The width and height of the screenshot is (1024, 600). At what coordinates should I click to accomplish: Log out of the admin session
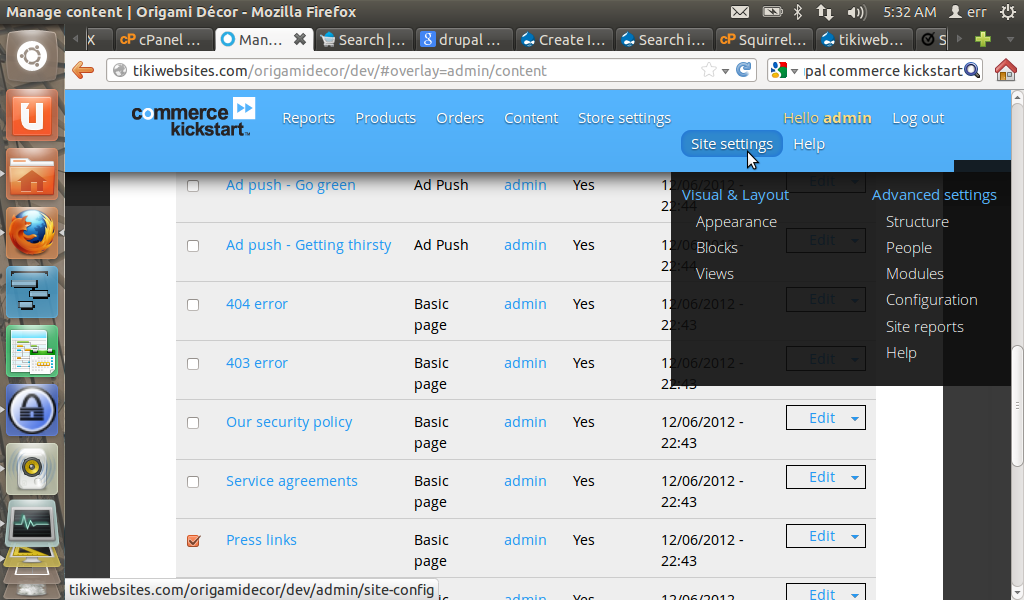pos(917,117)
